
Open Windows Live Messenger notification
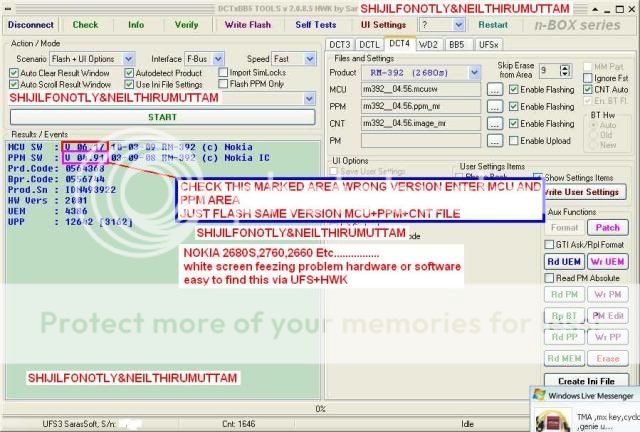pyautogui.click(x=585, y=409)
